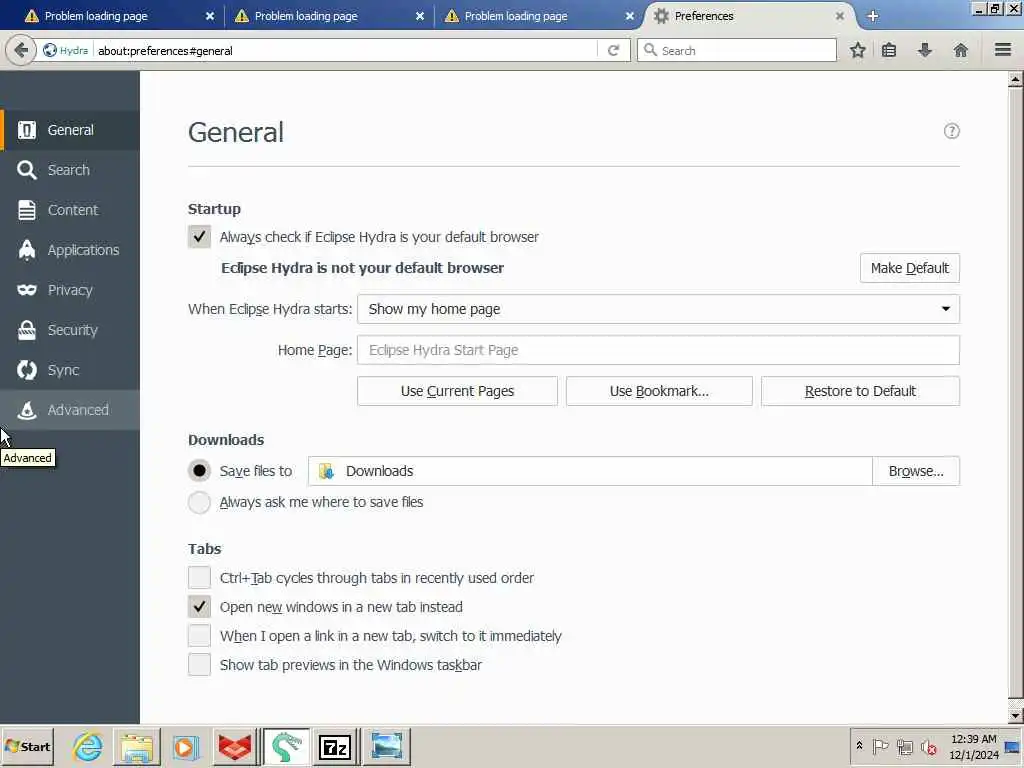This screenshot has height=768, width=1024.
Task: Open the General preferences category
Action: pyautogui.click(x=70, y=130)
